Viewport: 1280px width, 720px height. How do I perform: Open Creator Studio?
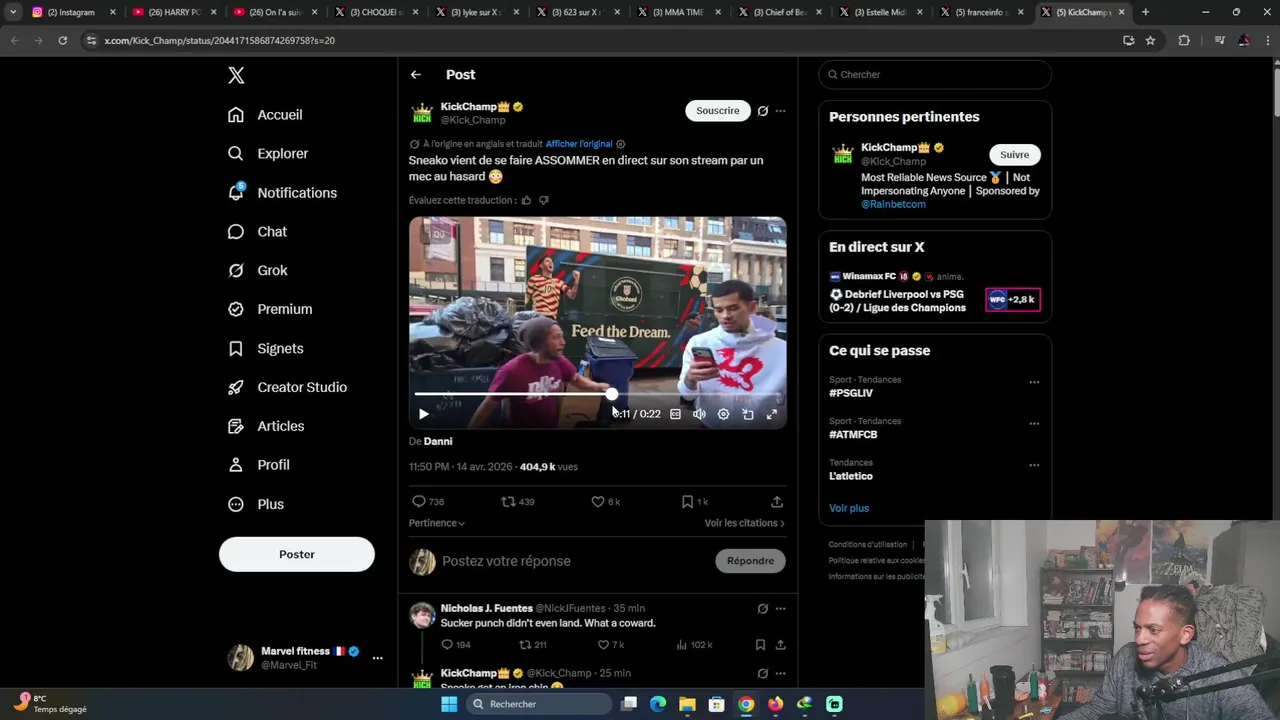pyautogui.click(x=287, y=388)
